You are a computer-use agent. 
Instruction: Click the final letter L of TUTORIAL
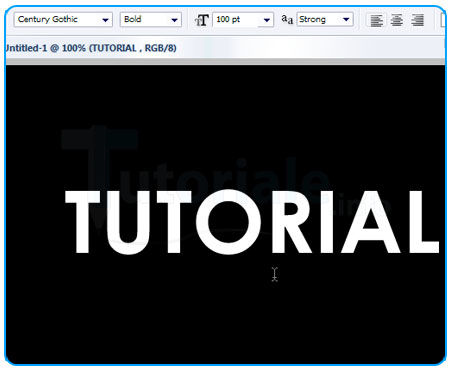click(x=422, y=222)
